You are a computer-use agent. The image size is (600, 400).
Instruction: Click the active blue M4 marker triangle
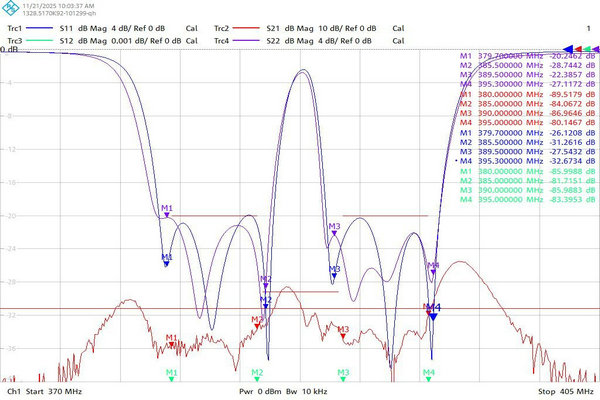point(433,316)
